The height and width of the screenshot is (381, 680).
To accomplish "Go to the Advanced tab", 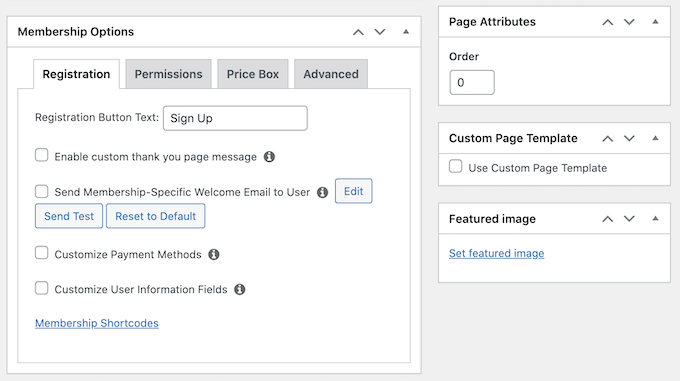I will pyautogui.click(x=331, y=74).
